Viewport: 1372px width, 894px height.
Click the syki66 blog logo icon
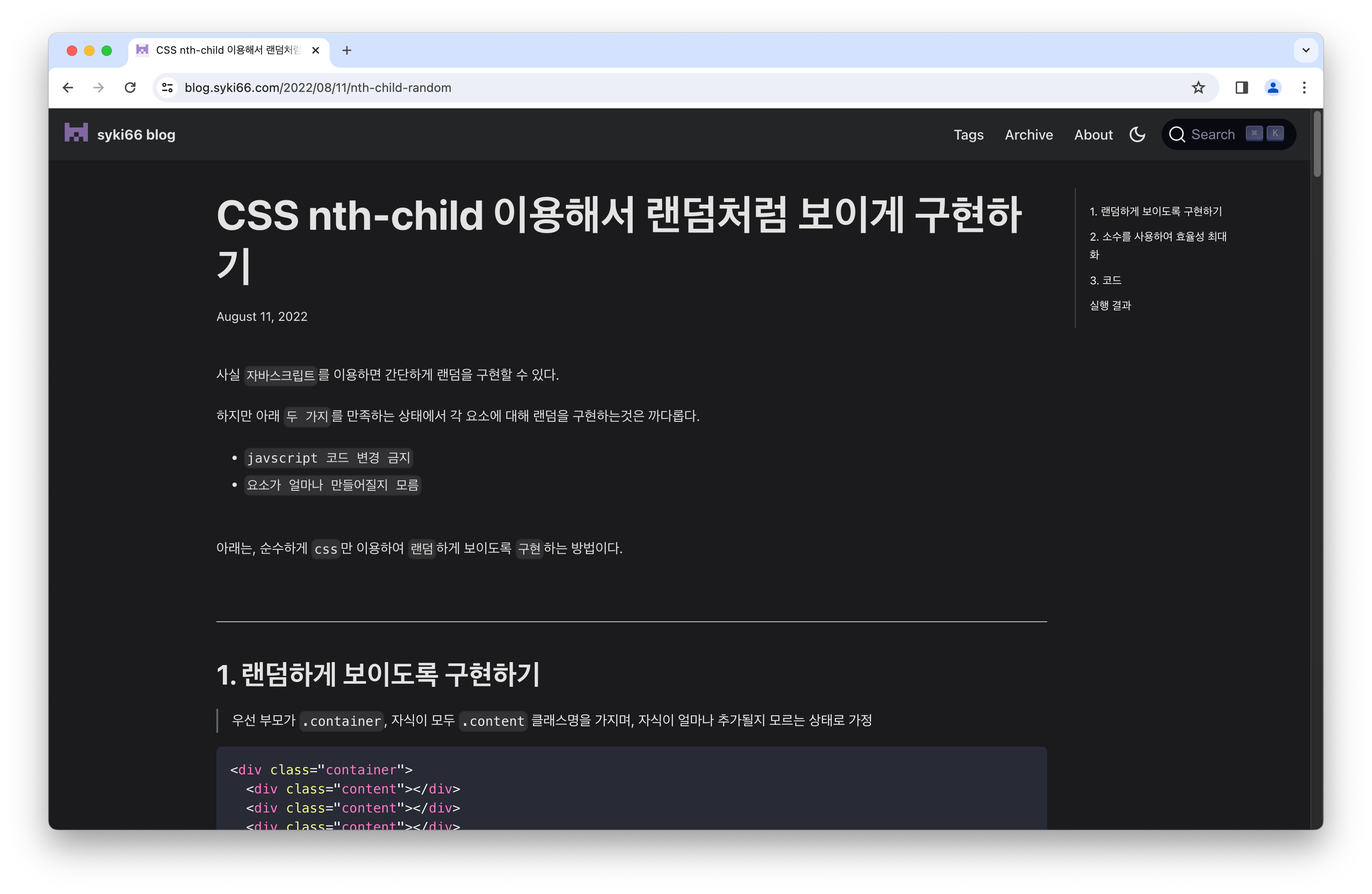click(x=76, y=133)
